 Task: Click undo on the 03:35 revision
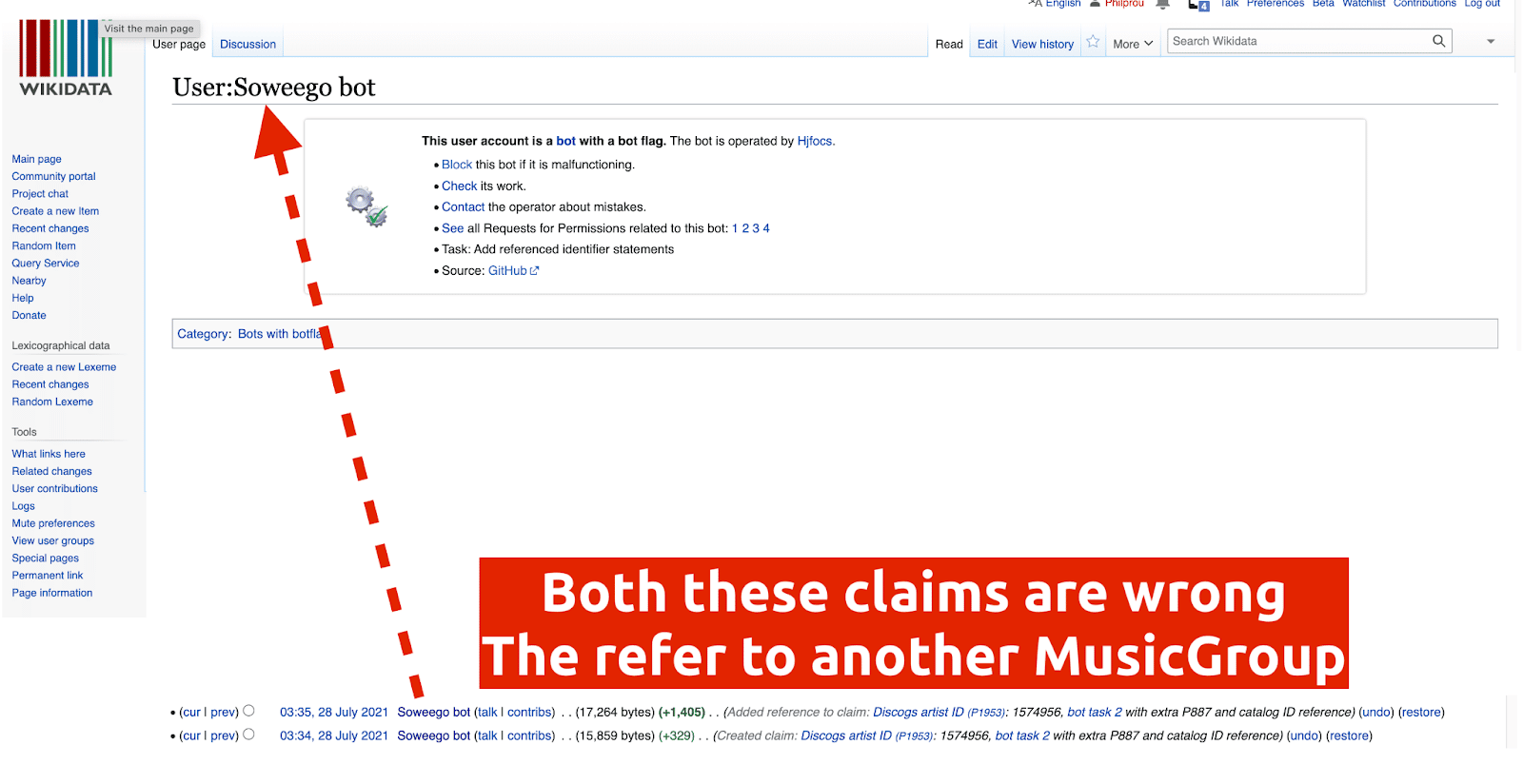(1375, 712)
